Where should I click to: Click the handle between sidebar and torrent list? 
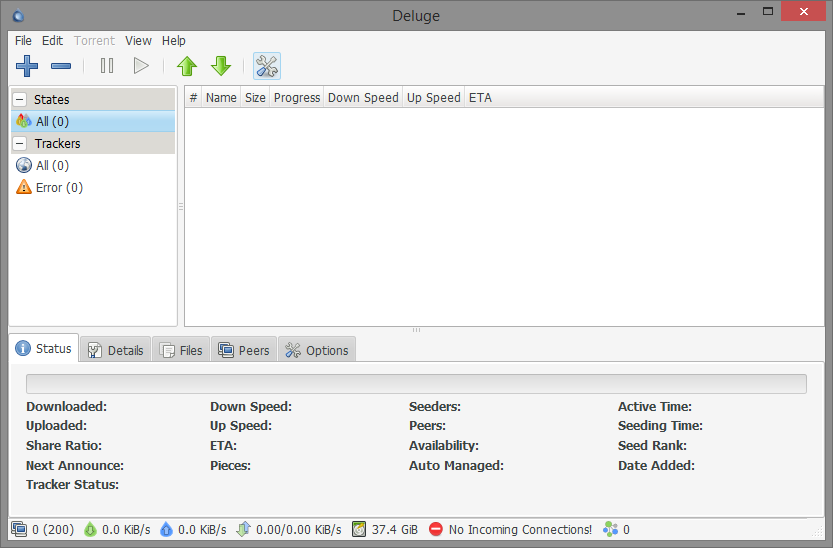click(181, 207)
